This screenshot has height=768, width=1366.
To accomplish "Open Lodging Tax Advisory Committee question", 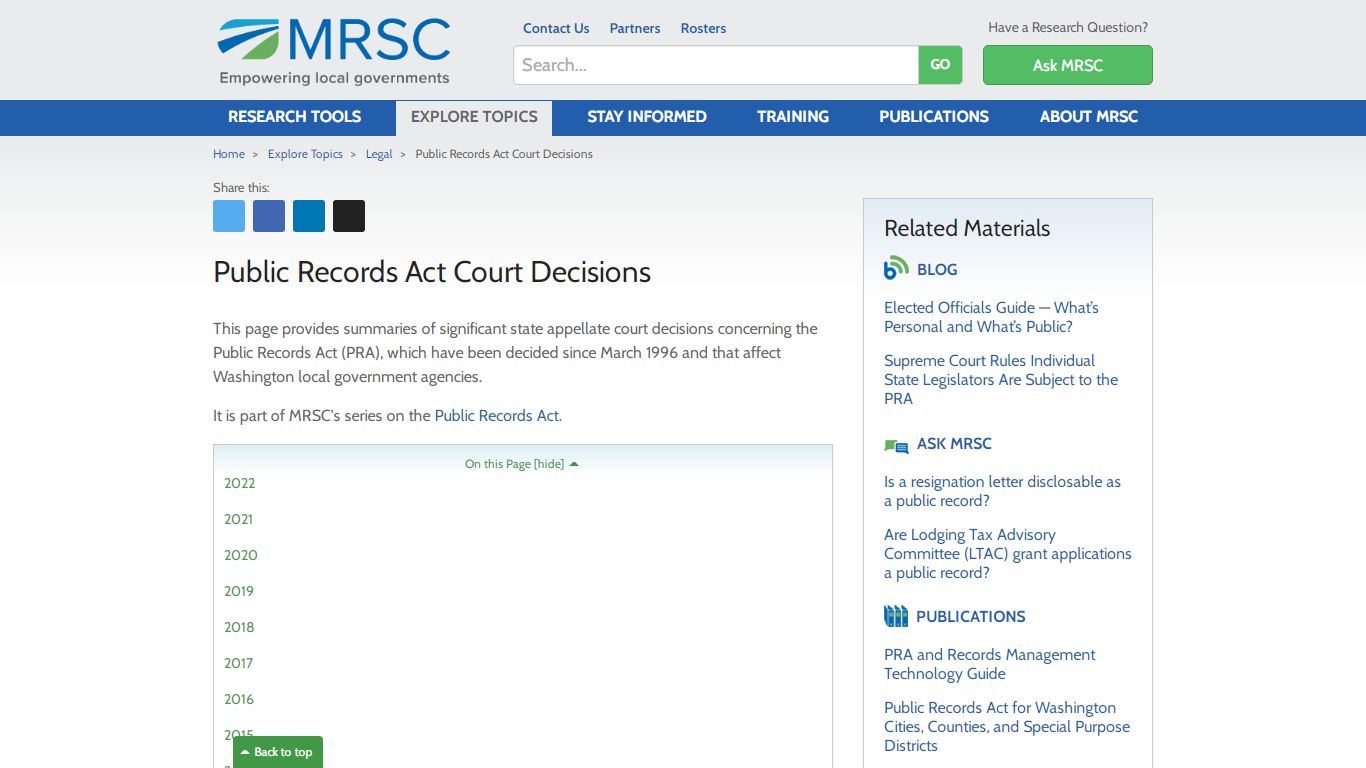I will (1008, 553).
